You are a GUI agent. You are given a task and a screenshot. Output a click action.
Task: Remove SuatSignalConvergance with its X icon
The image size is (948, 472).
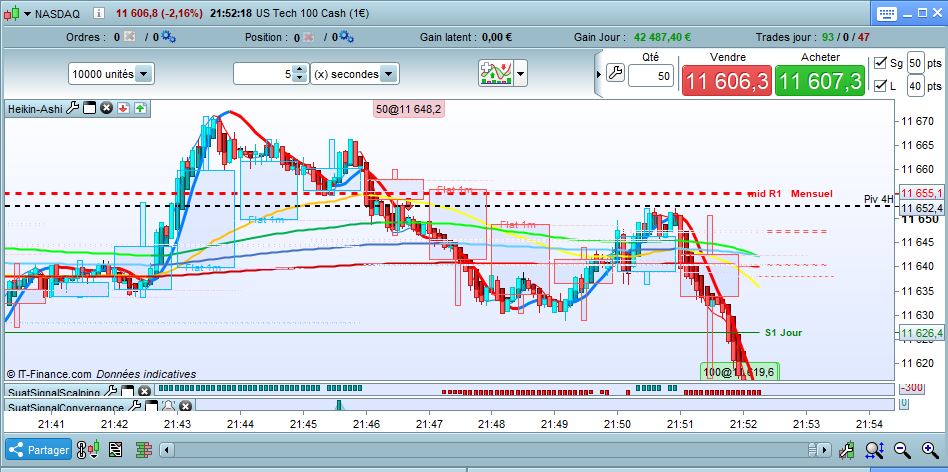[x=186, y=406]
